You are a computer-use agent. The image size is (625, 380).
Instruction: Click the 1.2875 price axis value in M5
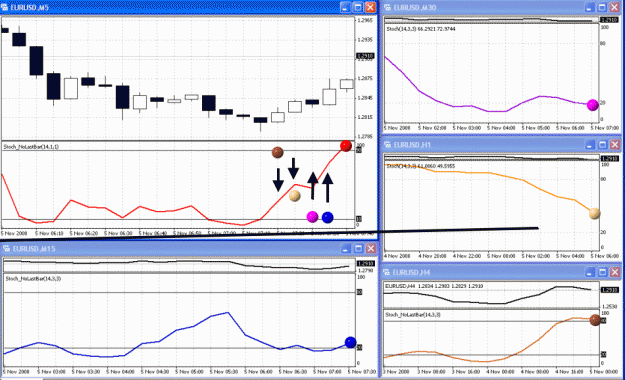(365, 79)
